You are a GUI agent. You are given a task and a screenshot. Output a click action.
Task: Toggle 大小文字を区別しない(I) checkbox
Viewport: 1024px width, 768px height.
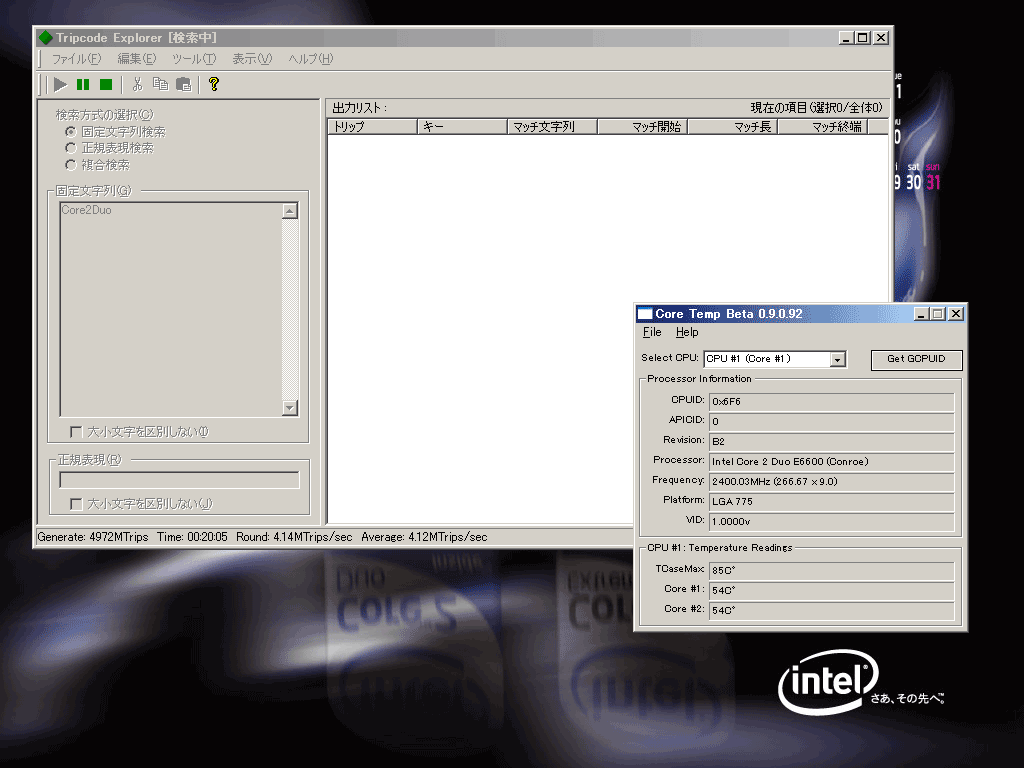[x=76, y=432]
